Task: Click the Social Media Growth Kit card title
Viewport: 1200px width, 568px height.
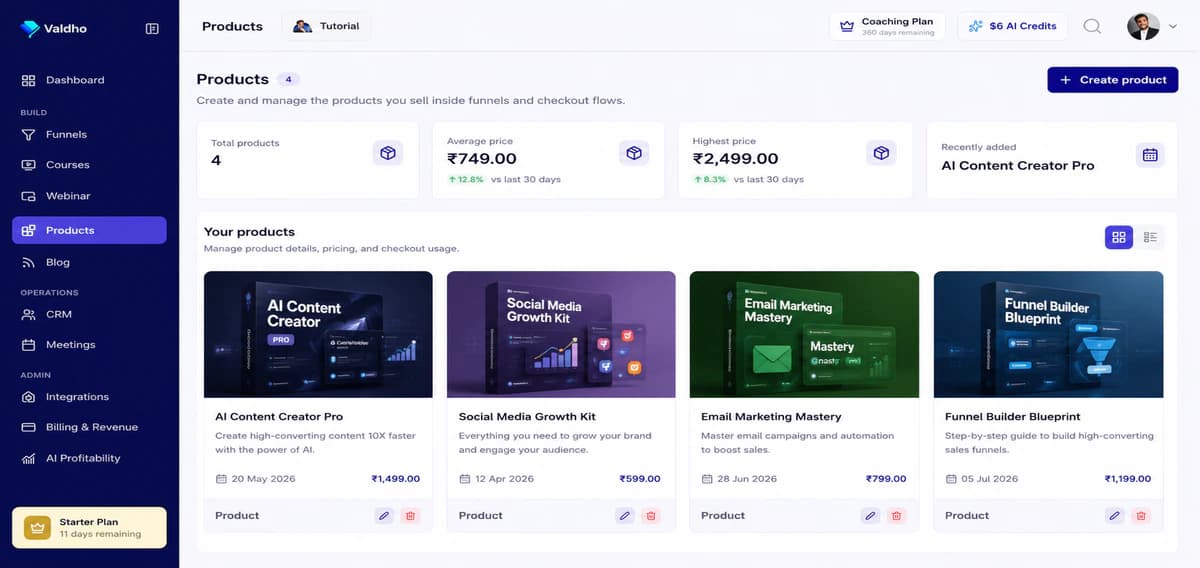Action: click(x=527, y=416)
